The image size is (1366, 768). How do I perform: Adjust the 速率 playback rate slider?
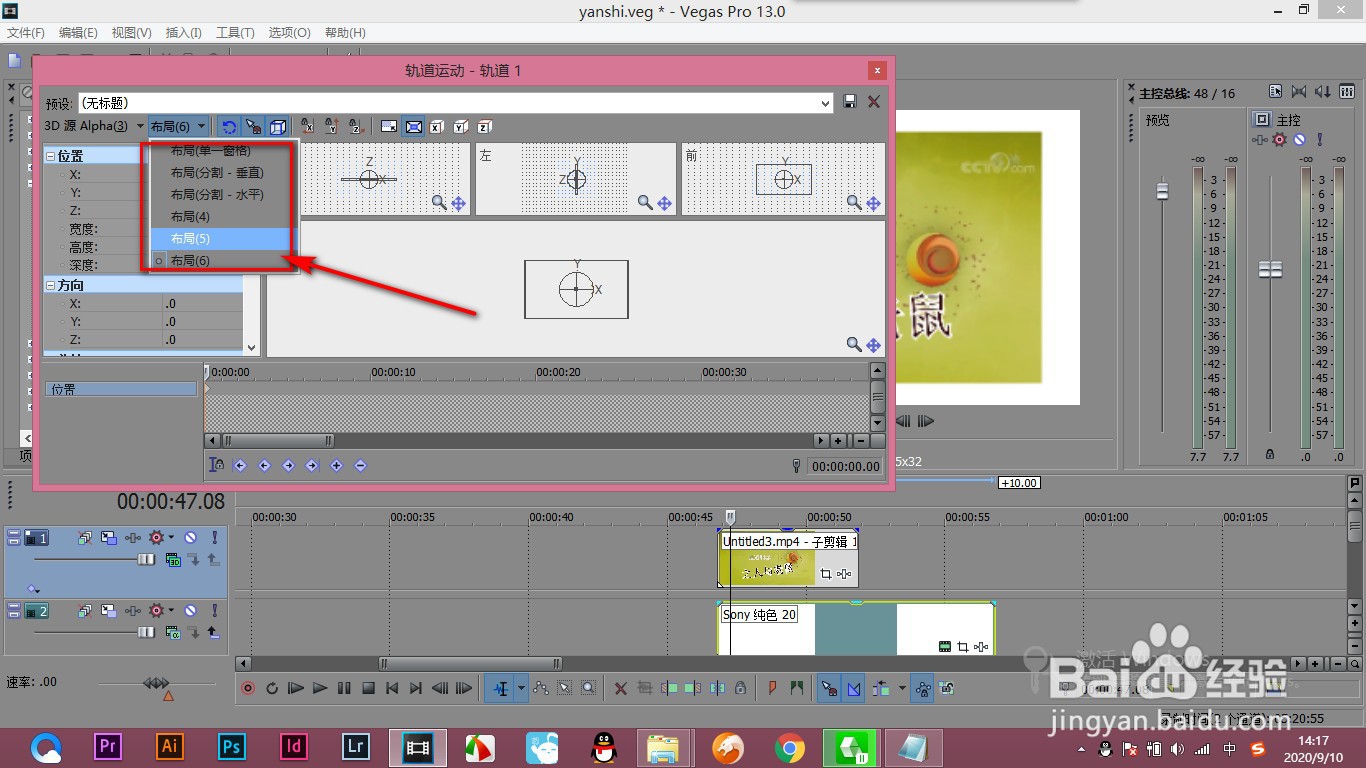(156, 683)
